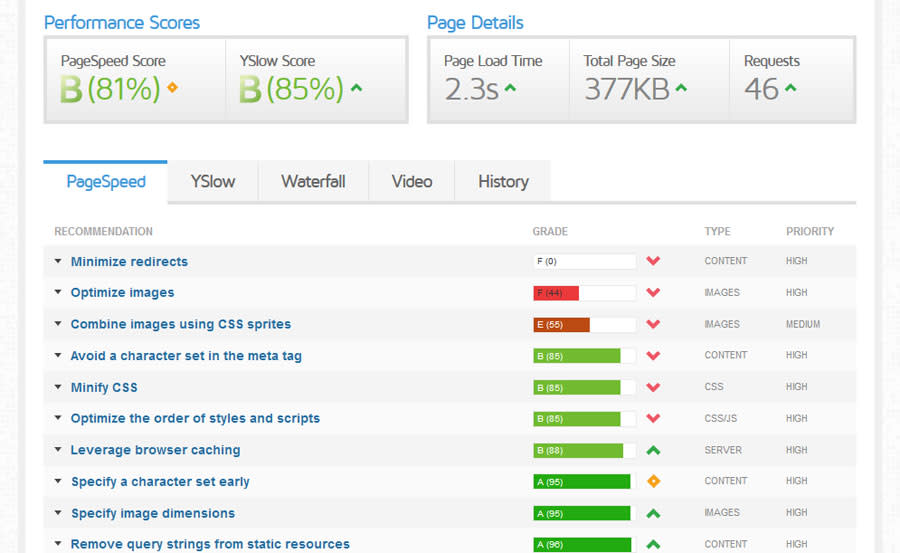The image size is (900, 553).
Task: Click the Performance Scores heading
Action: click(122, 22)
